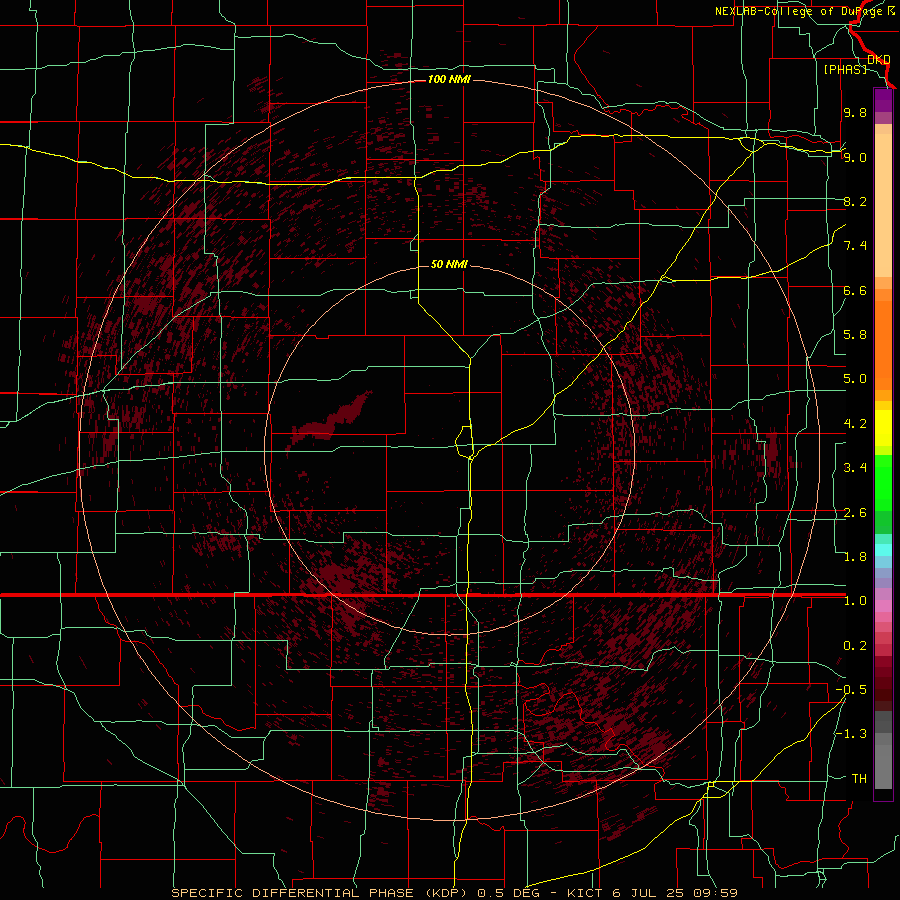Viewport: 900px width, 900px height.
Task: Select the pink segment of the color bar
Action: point(883,606)
